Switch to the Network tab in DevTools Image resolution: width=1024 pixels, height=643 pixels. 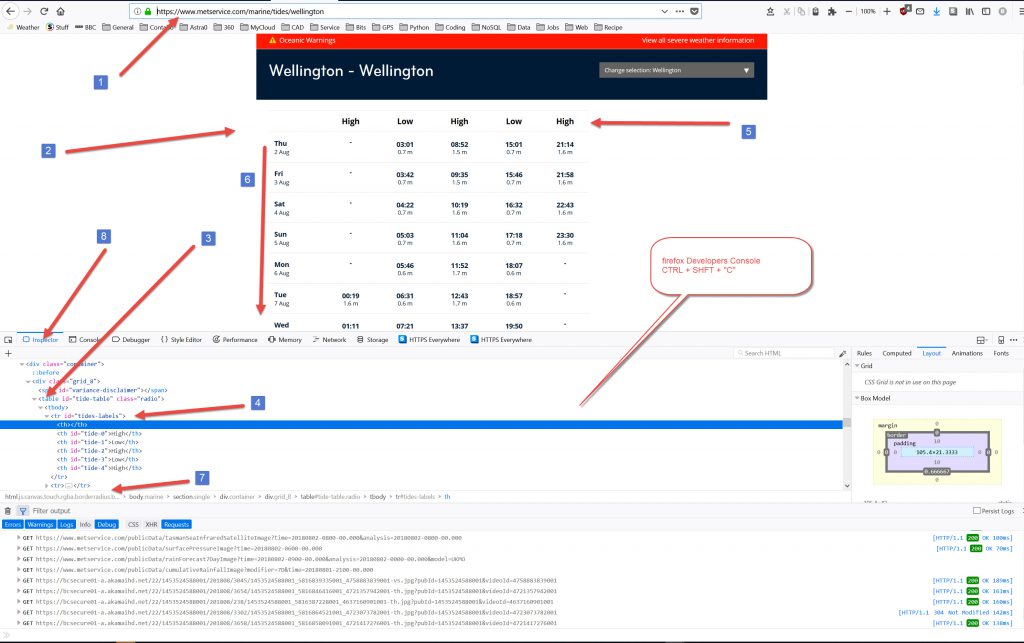coord(329,340)
